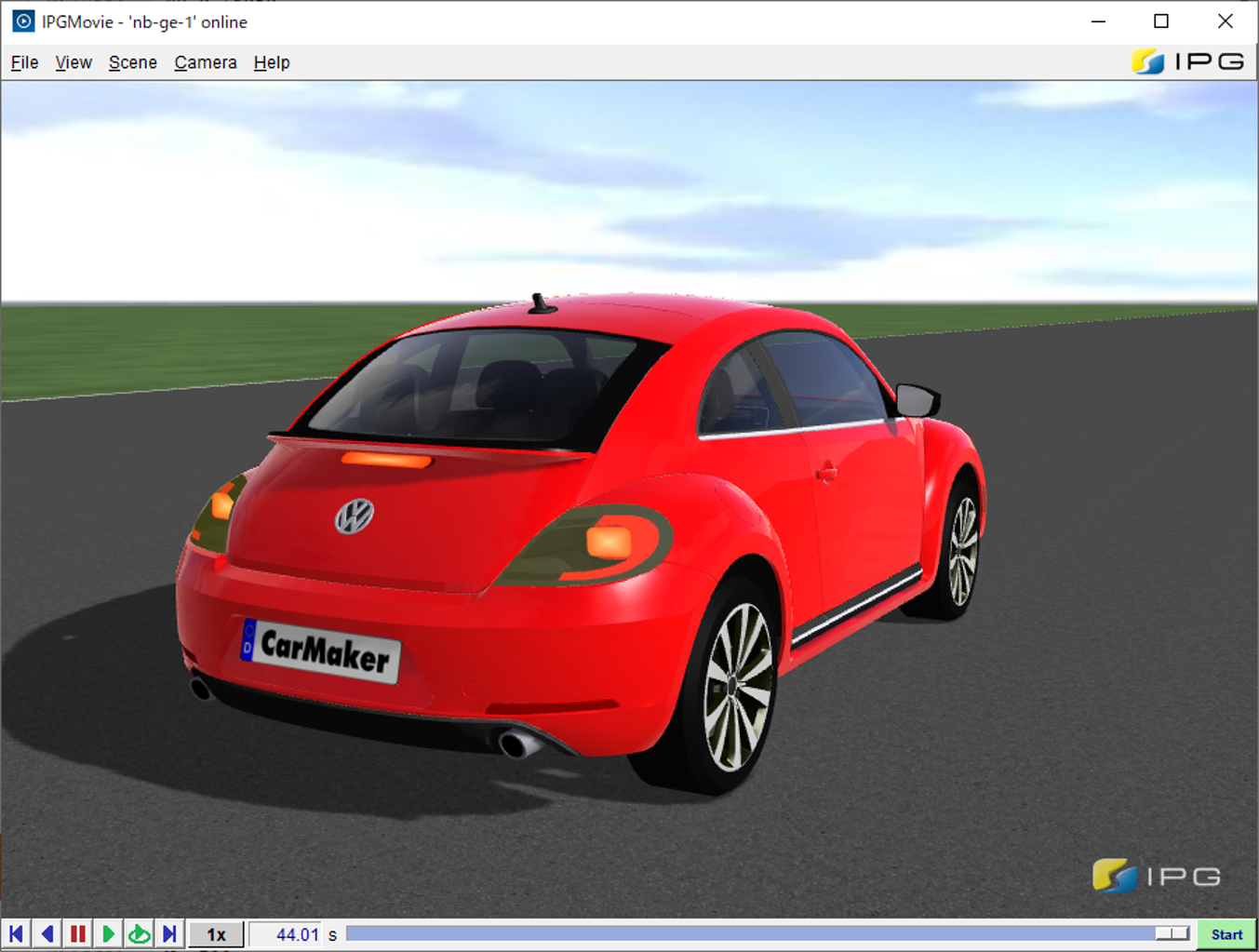The image size is (1259, 952).
Task: Jump to beginning of the recording
Action: pyautogui.click(x=16, y=934)
